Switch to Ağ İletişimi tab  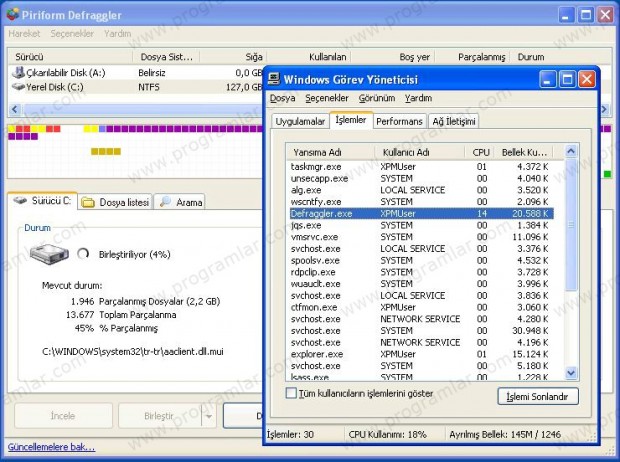pyautogui.click(x=454, y=121)
